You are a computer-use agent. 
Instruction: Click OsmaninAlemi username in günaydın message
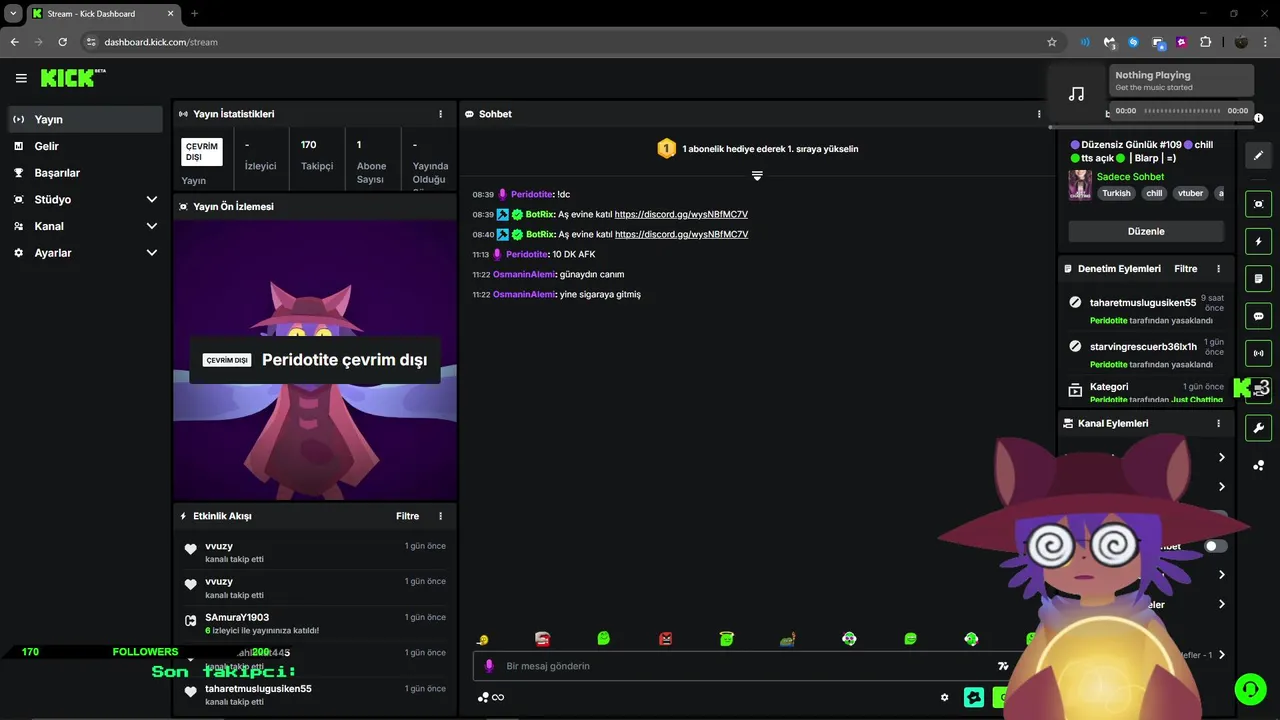524,274
